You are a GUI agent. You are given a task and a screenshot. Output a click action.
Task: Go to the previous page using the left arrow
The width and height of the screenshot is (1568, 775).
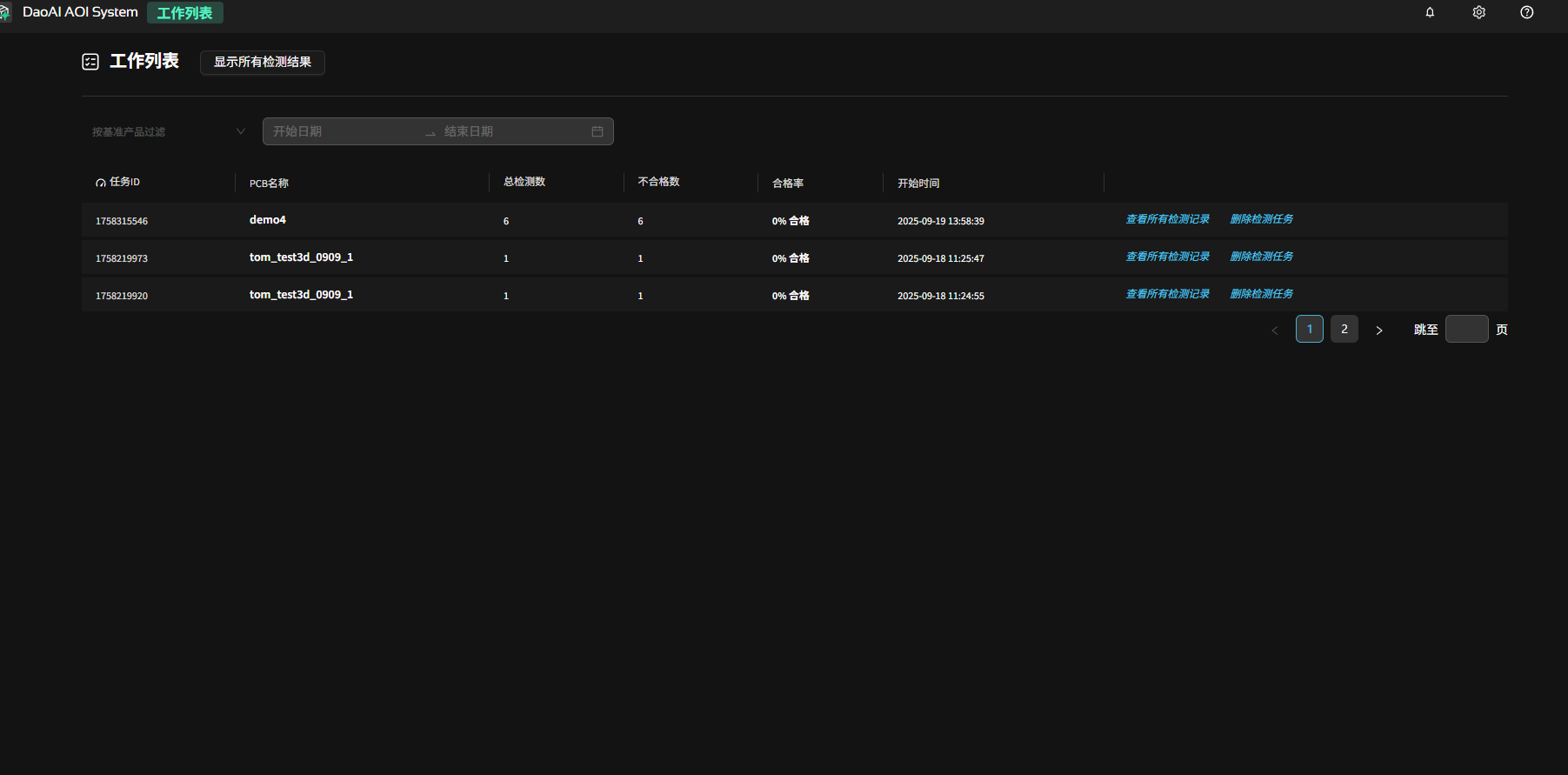coord(1275,330)
